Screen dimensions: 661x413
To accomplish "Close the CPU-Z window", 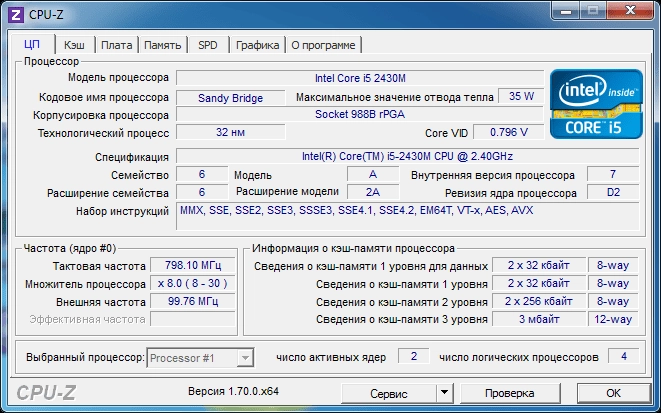I will pos(631,11).
